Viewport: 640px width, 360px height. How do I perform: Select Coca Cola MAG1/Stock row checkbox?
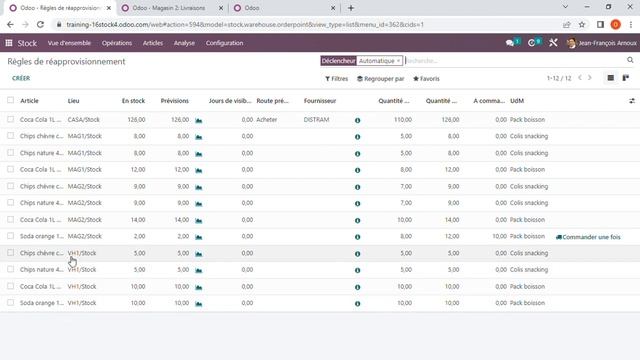coord(11,169)
